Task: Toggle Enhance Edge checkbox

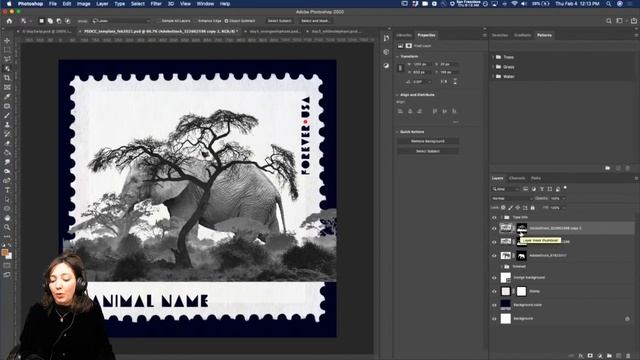Action: point(195,21)
